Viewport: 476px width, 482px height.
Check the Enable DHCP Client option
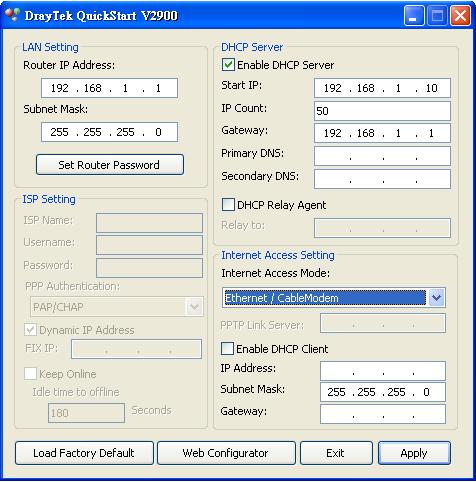pyautogui.click(x=227, y=349)
